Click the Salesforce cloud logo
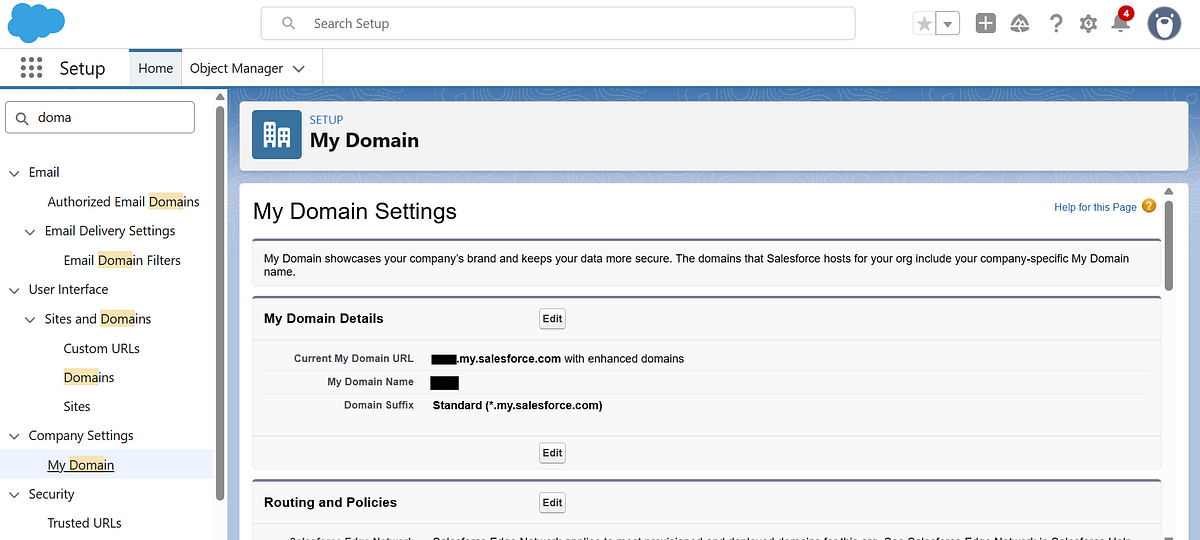This screenshot has width=1200, height=540. coord(36,23)
